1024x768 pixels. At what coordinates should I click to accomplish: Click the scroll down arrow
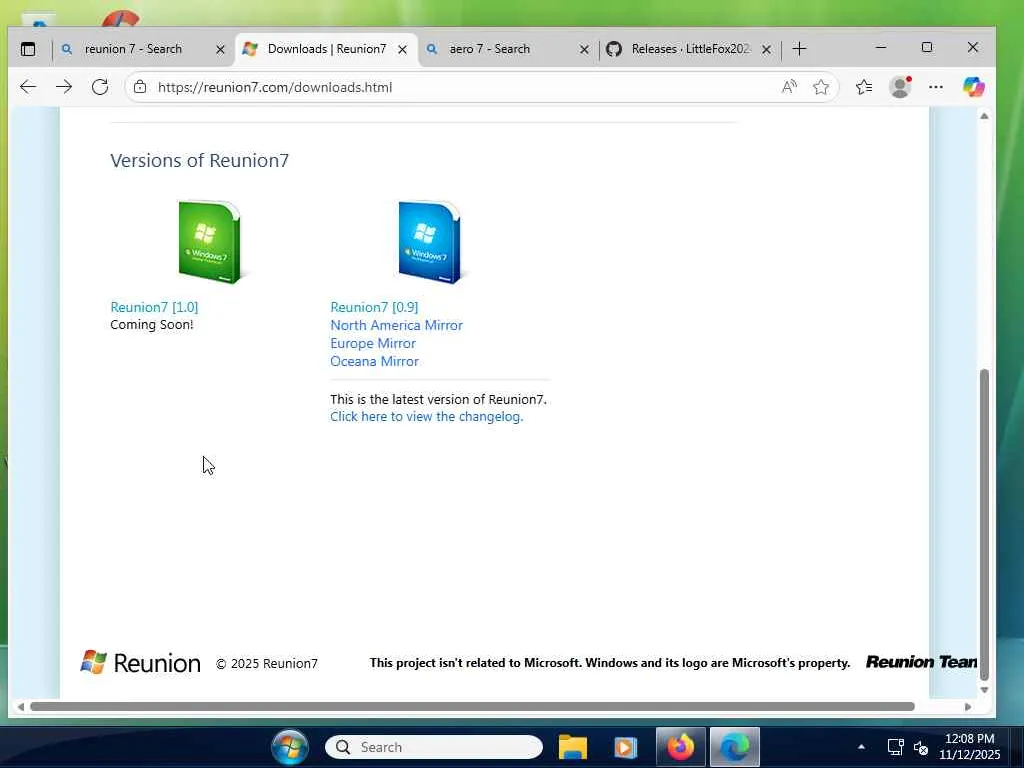tap(984, 690)
